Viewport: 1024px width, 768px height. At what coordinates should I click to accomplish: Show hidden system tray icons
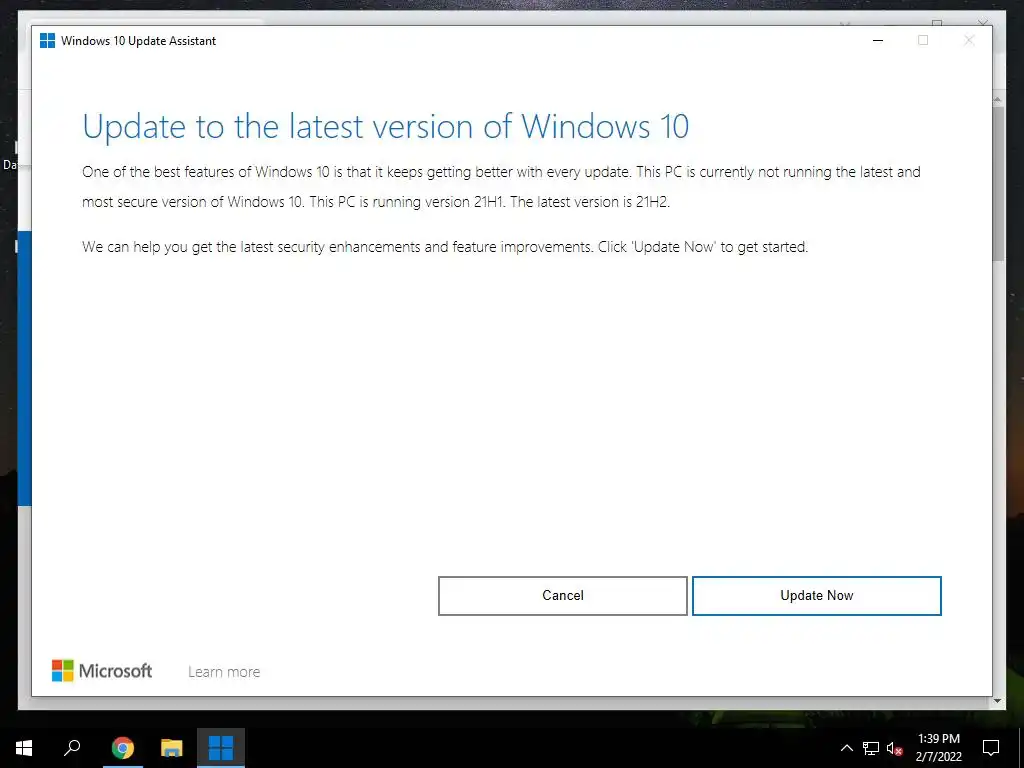[x=846, y=748]
